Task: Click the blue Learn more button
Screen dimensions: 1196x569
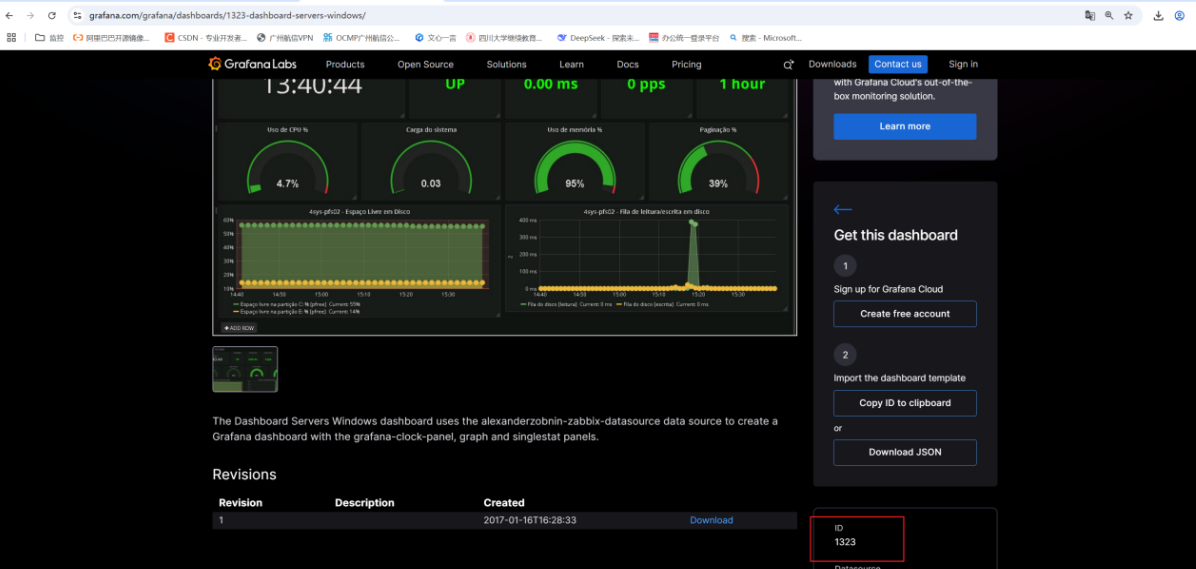Action: (x=905, y=127)
